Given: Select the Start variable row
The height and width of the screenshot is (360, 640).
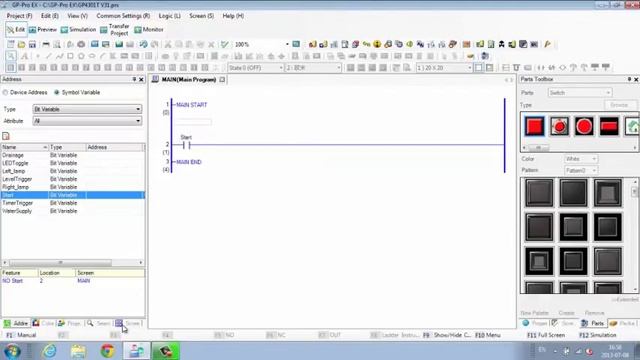Looking at the screenshot, I should point(73,195).
